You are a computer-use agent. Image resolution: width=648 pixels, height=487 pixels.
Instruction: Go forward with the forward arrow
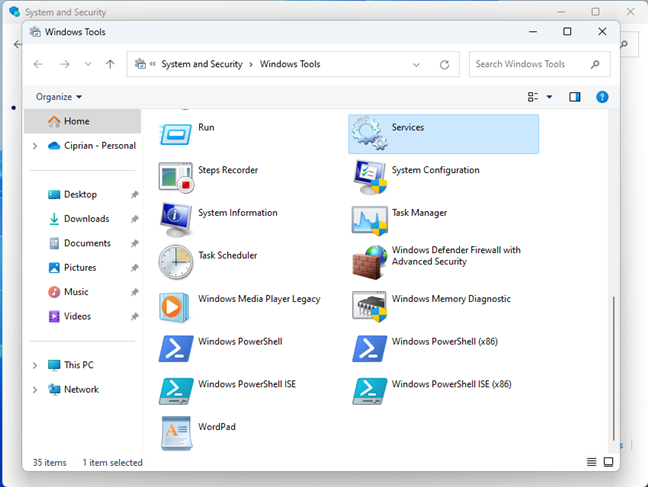(64, 64)
